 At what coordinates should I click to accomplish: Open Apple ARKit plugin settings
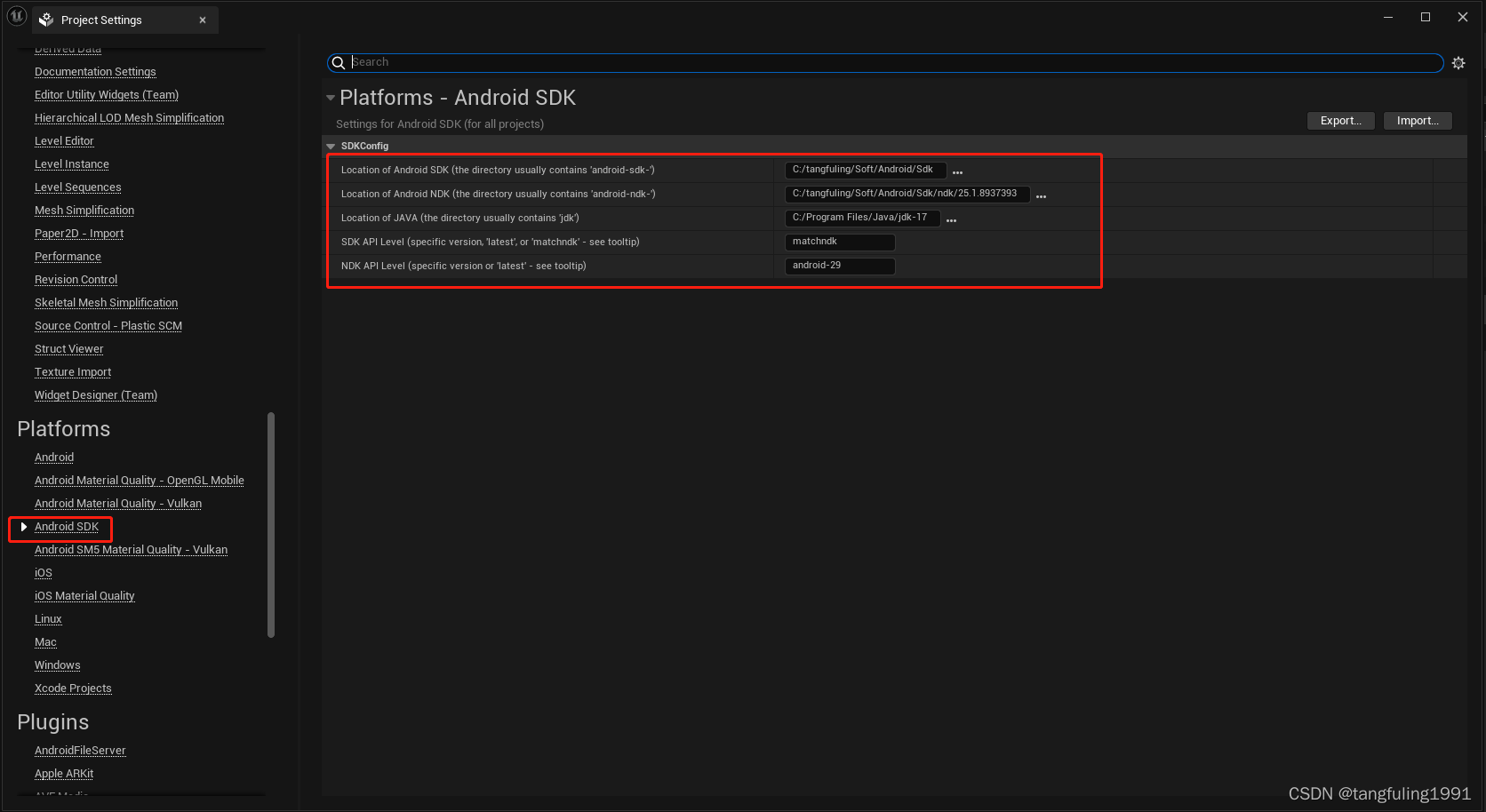point(64,774)
